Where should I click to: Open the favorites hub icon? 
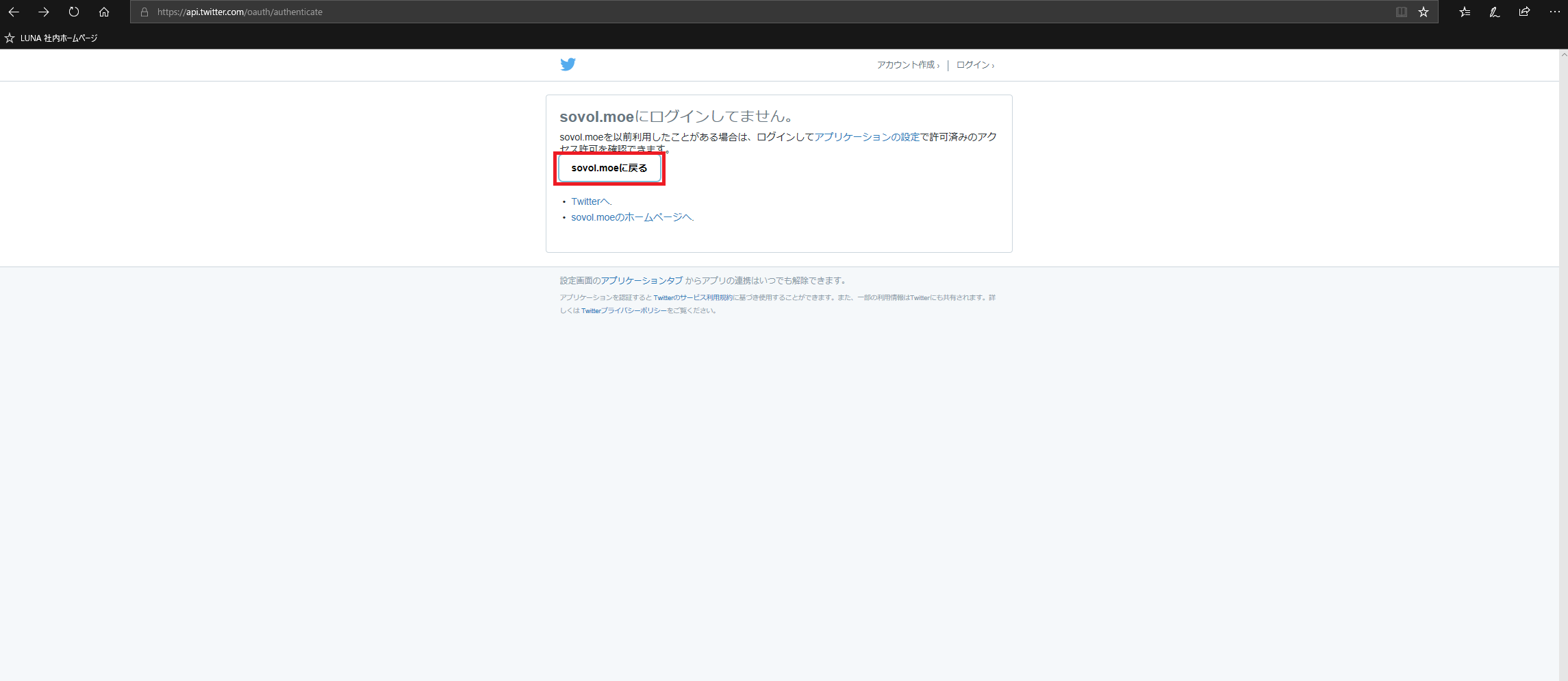1465,12
